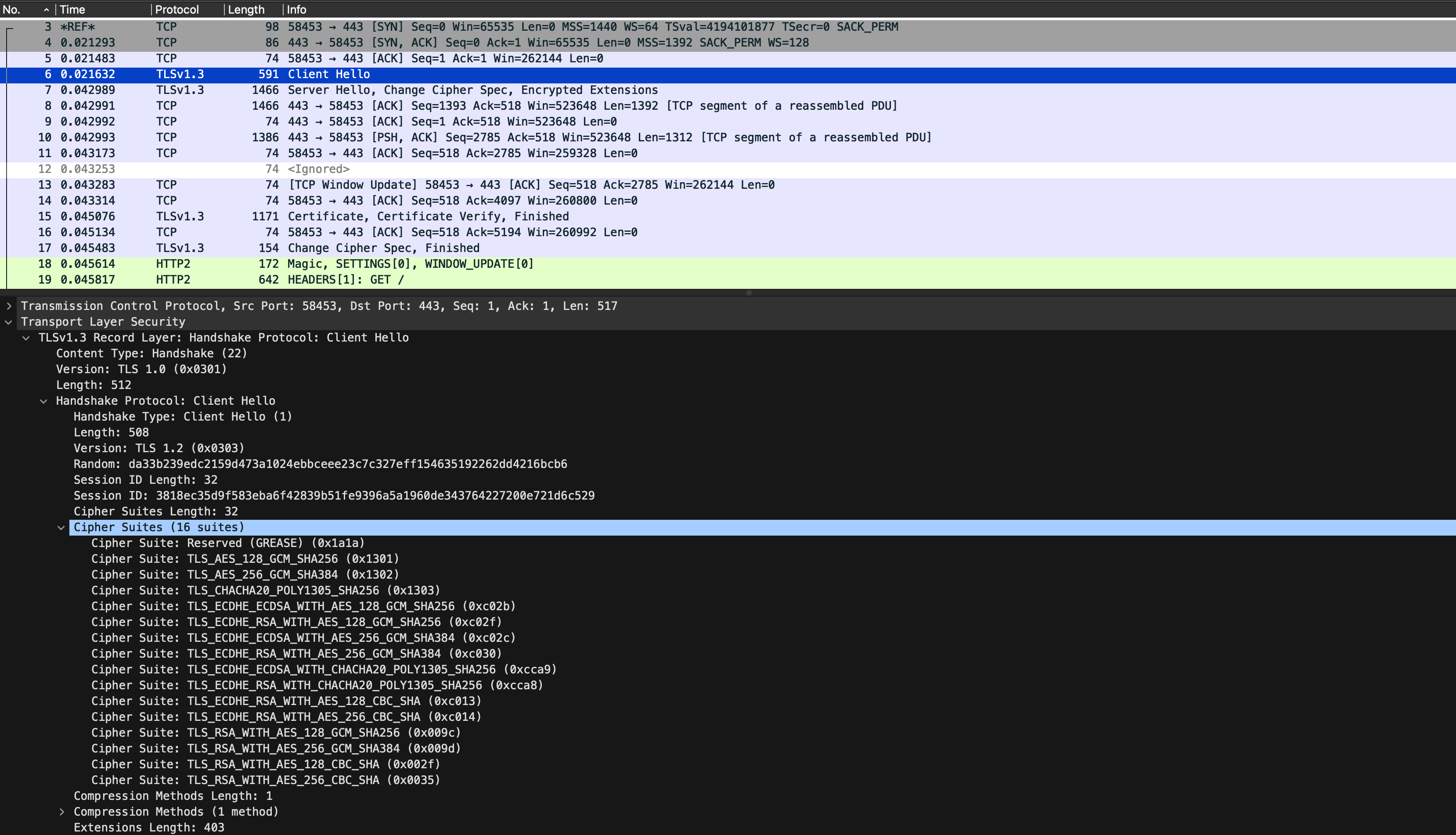Select the record Length: 512 field
1456x835 pixels.
click(94, 385)
